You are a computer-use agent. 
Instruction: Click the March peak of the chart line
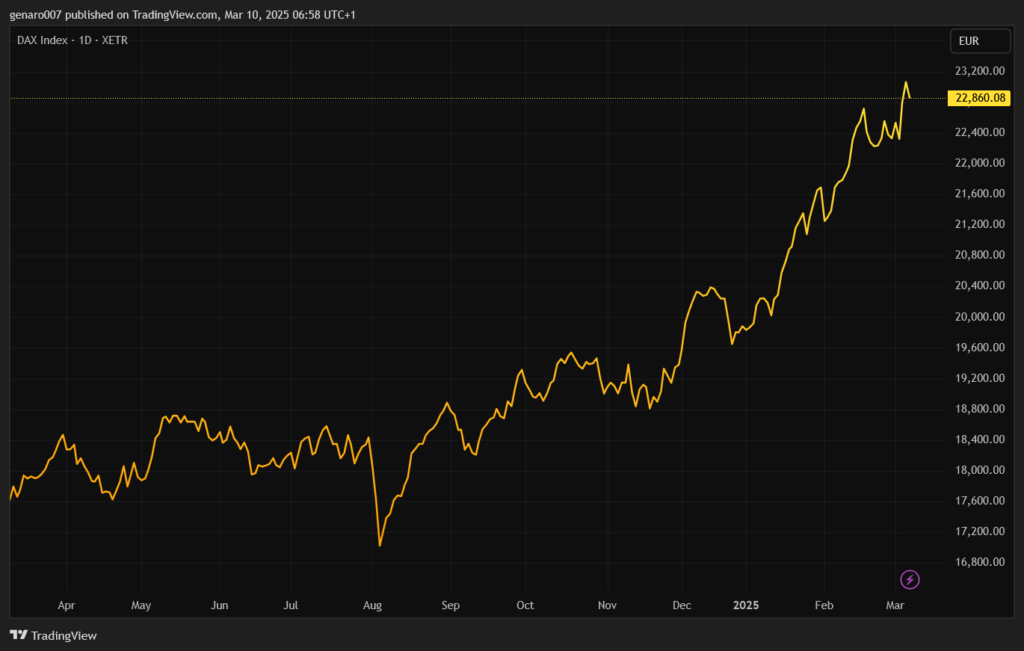[x=906, y=82]
